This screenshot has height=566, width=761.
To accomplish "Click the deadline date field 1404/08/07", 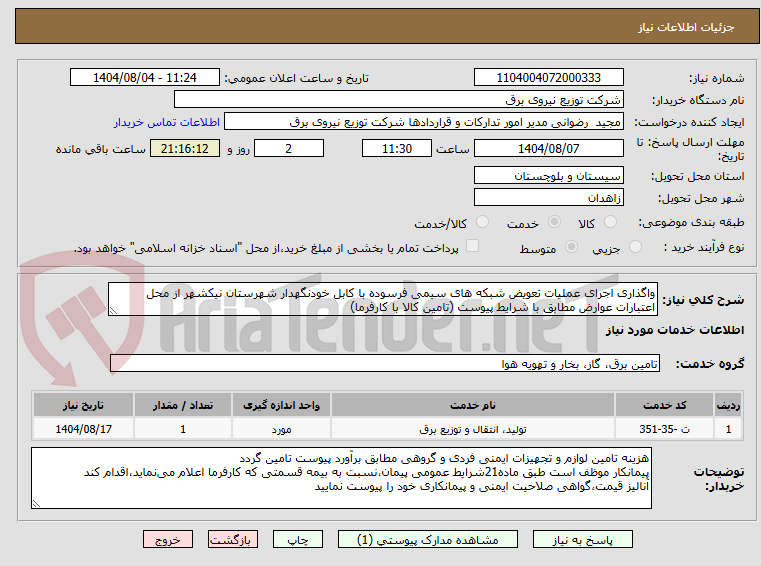I will [x=548, y=149].
